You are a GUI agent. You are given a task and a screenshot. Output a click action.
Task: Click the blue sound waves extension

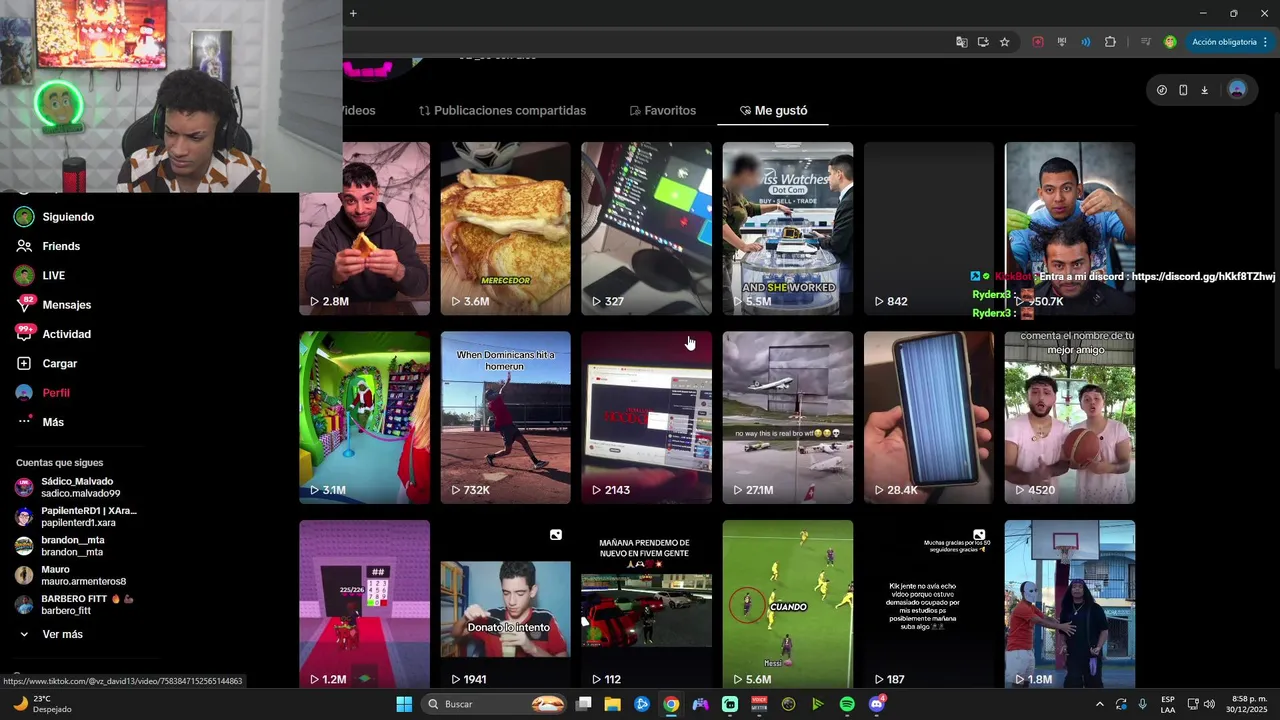point(1086,42)
